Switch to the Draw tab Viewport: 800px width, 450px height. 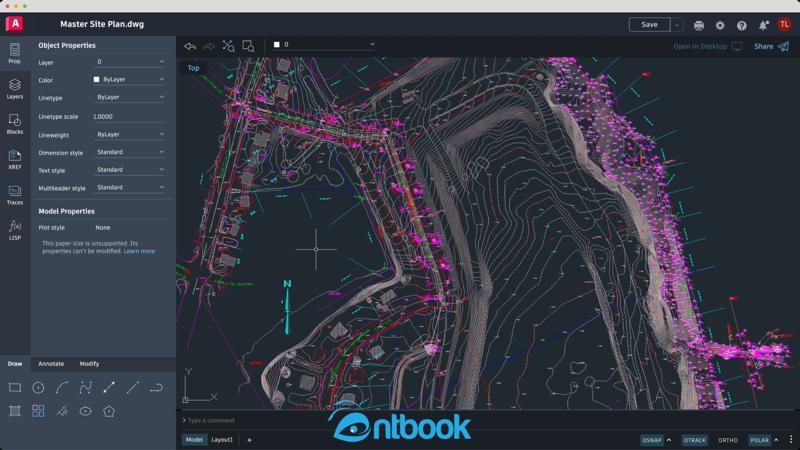[15, 364]
